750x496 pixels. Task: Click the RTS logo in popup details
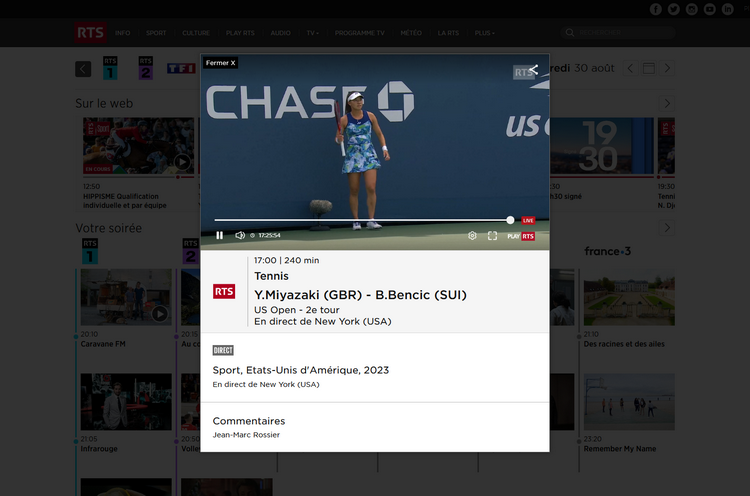coord(224,291)
